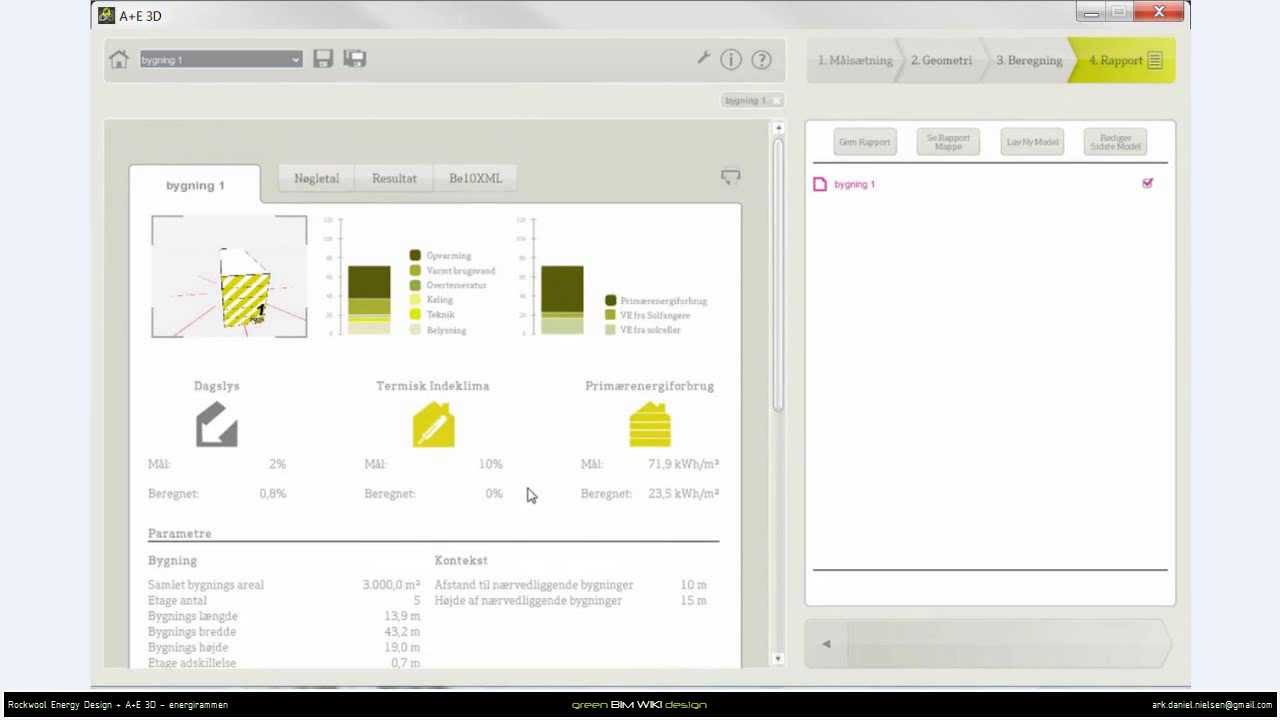The height and width of the screenshot is (720, 1280).
Task: Click the report vertical scrollbar thumb
Action: (778, 273)
